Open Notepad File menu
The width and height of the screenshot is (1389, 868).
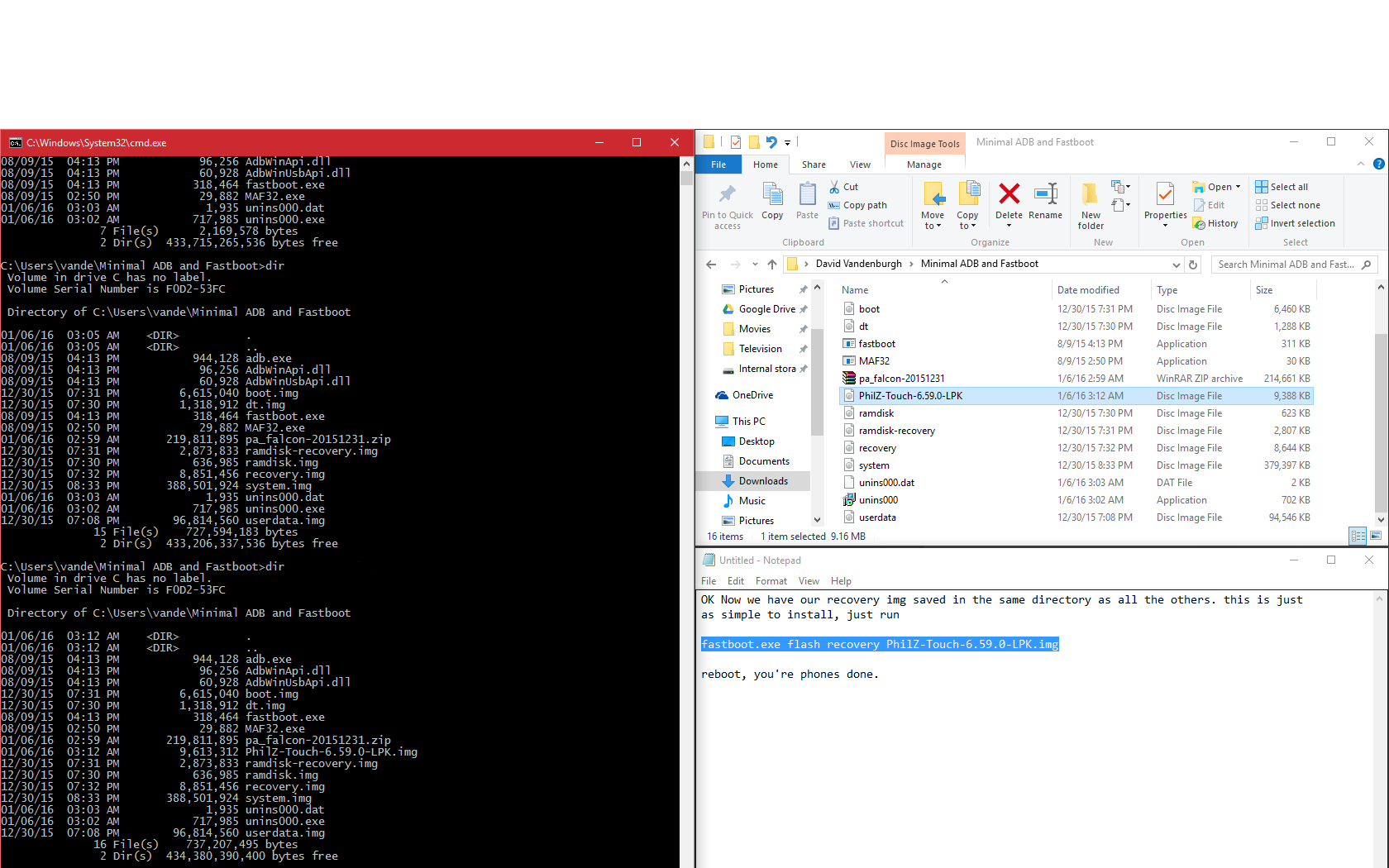point(709,581)
